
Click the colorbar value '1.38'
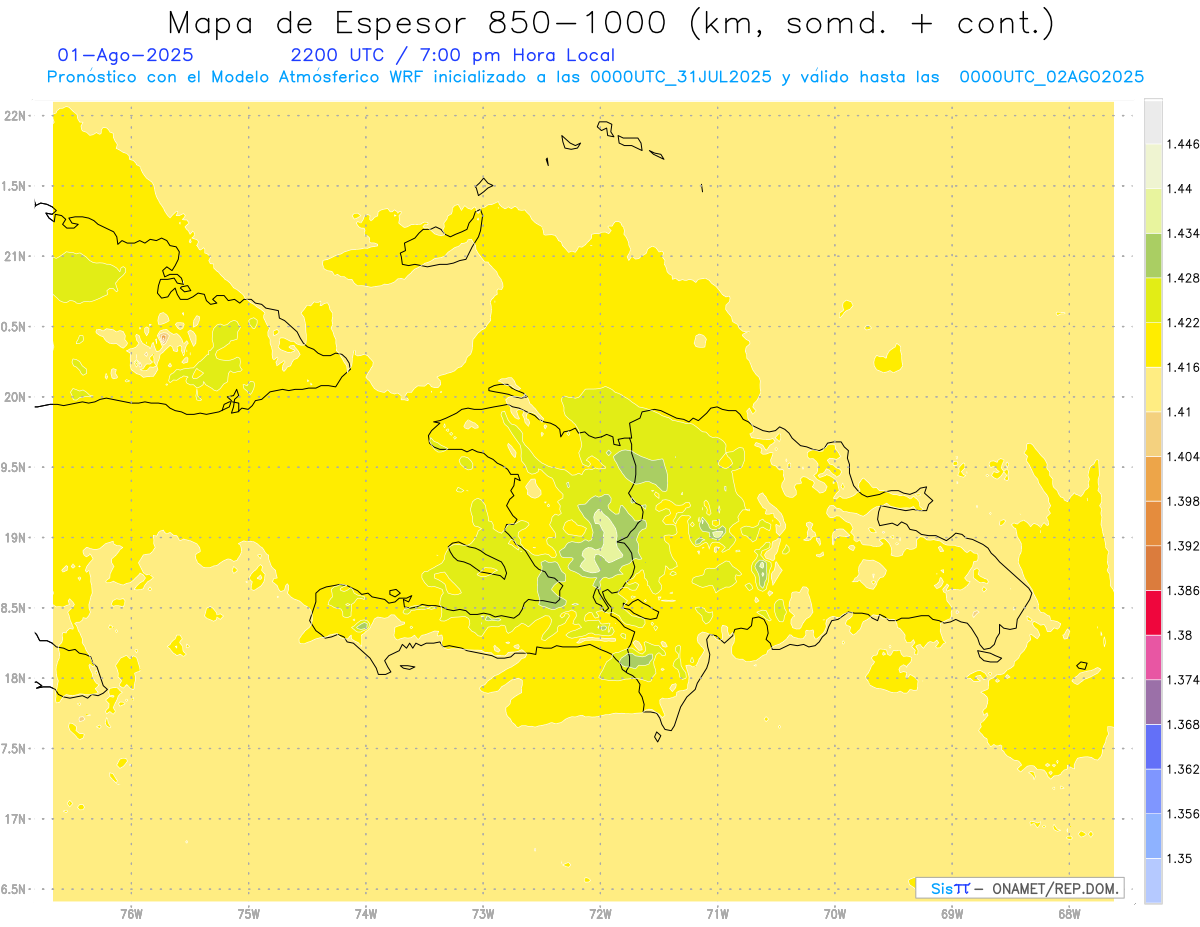coord(1180,635)
